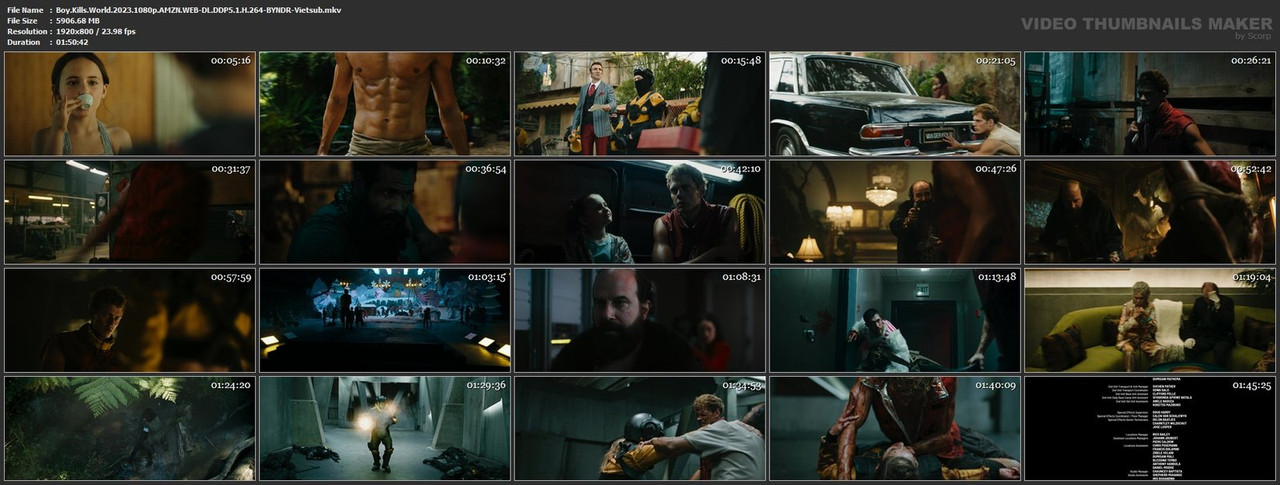Select the frame at 00:36:54
1280x485 pixels.
click(x=385, y=212)
